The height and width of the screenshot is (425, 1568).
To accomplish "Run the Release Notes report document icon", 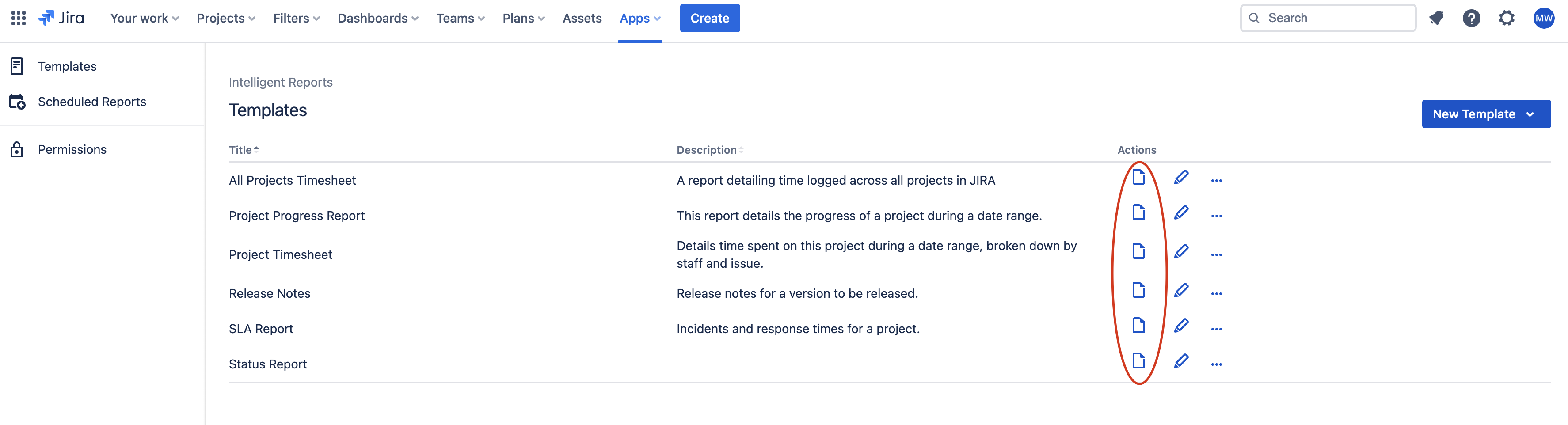I will [1139, 290].
